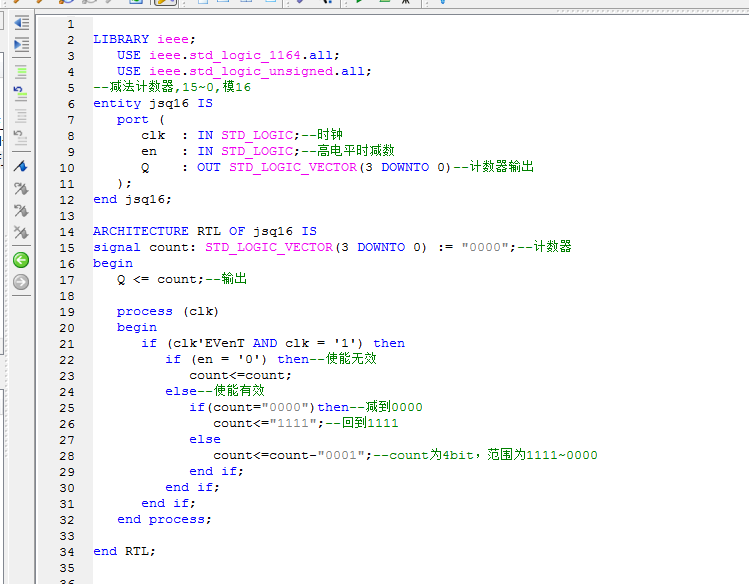Toggle bookmark with the blue flag icon
This screenshot has width=749, height=584.
tap(20, 165)
